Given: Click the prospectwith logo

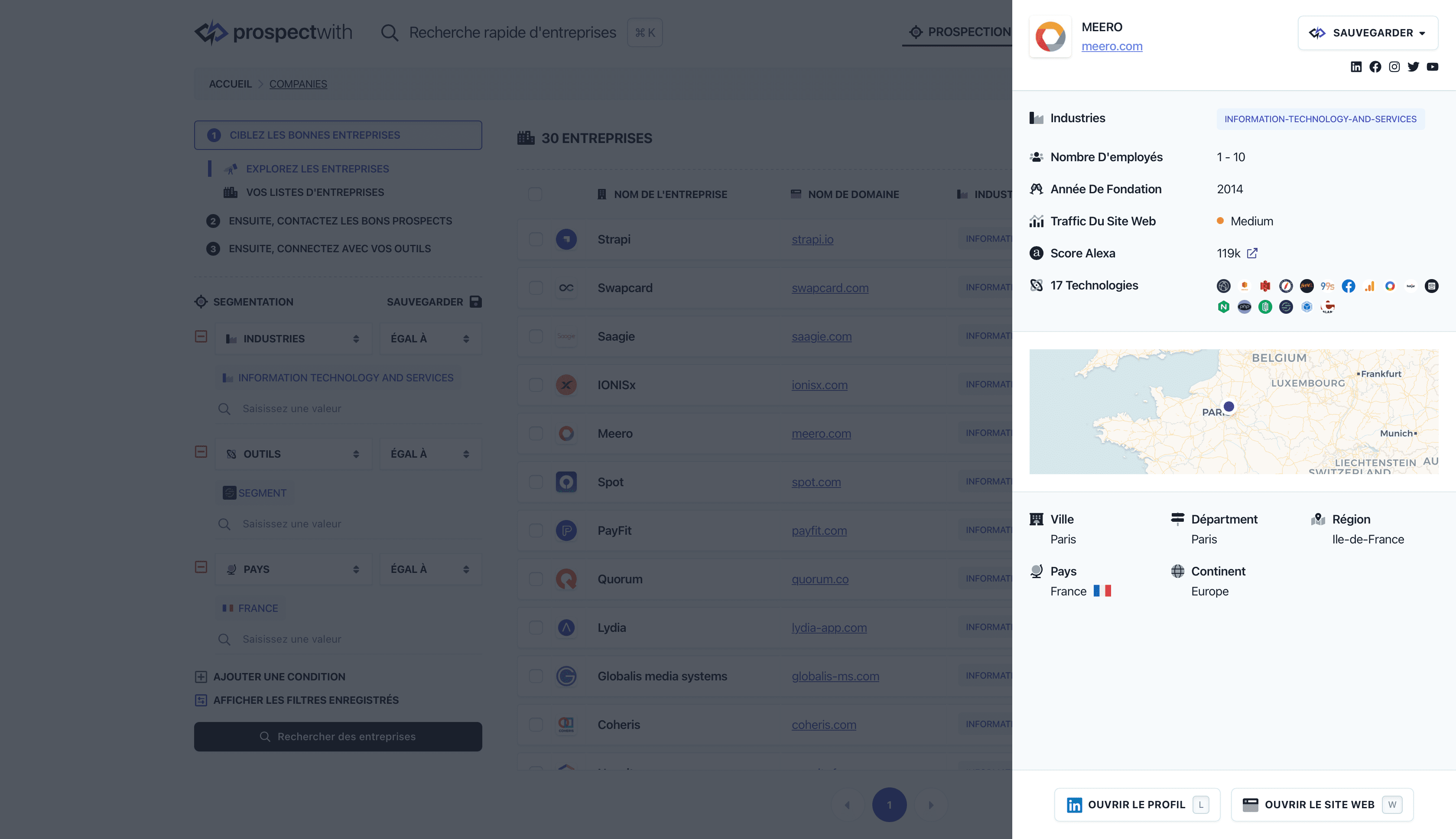Looking at the screenshot, I should (x=273, y=32).
